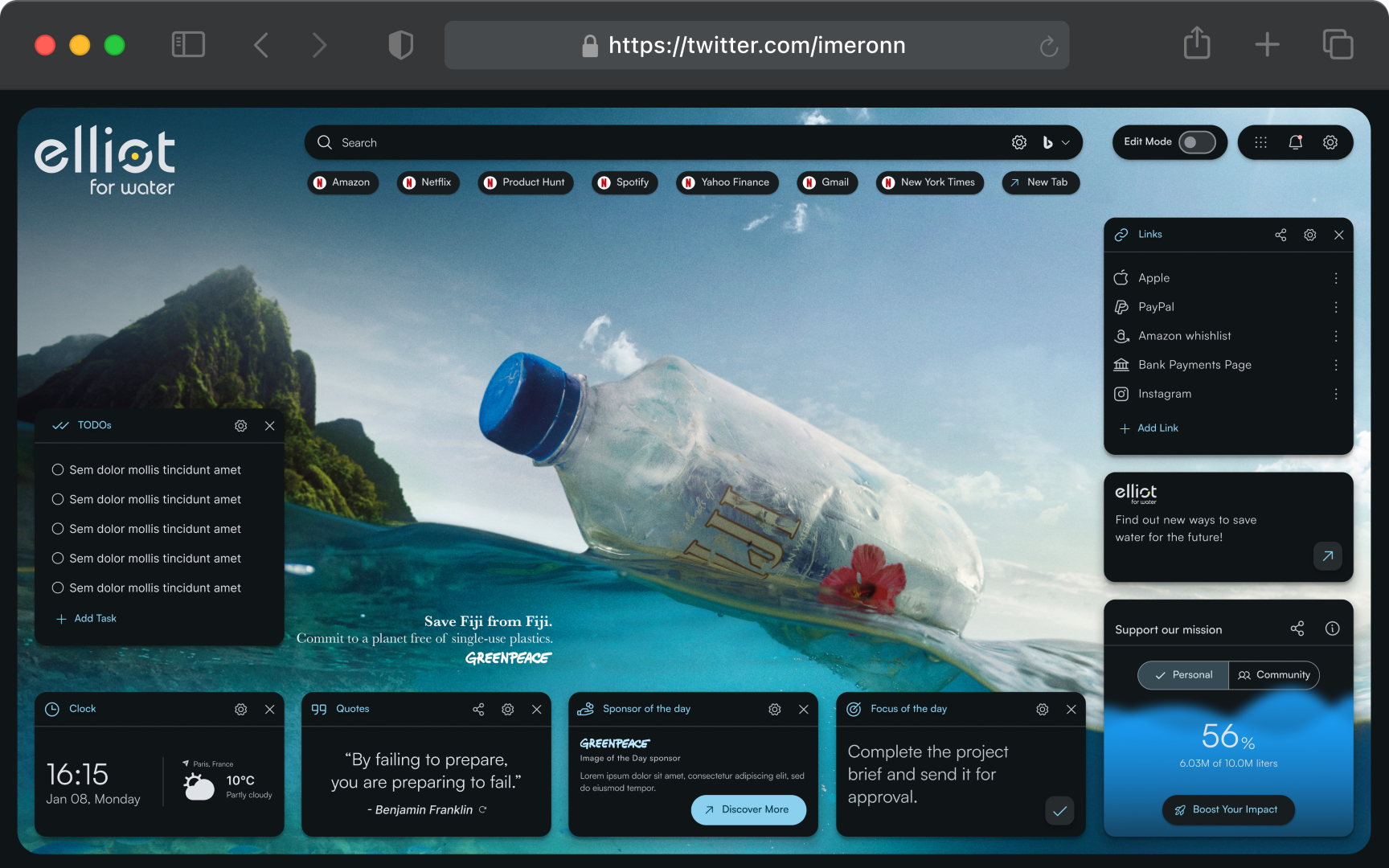Switch to the Community tab
The width and height of the screenshot is (1389, 868).
1274,675
